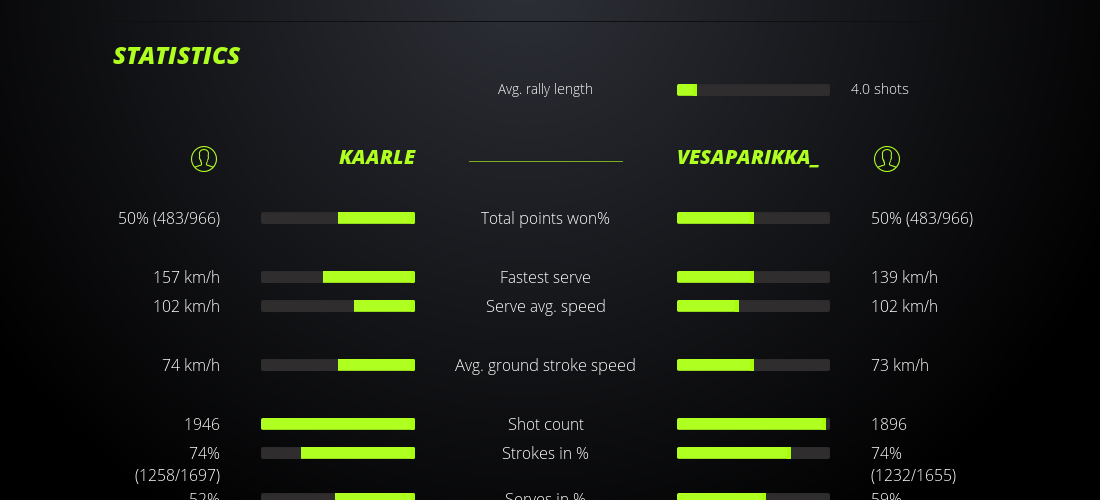This screenshot has width=1100, height=500.
Task: Click Kaarle's Serve avg. speed bar
Action: (x=338, y=306)
